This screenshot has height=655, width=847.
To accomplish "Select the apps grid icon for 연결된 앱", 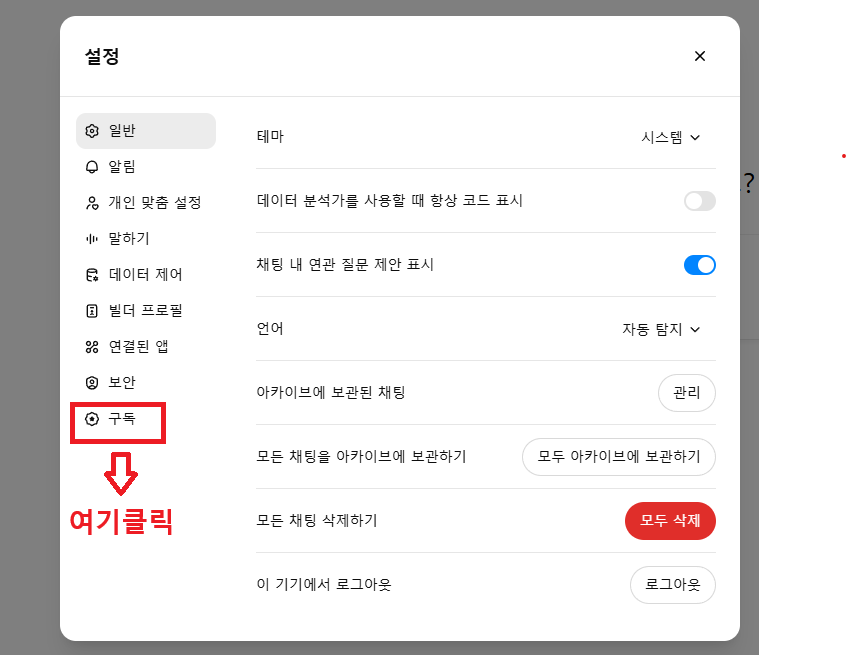I will pyautogui.click(x=92, y=347).
